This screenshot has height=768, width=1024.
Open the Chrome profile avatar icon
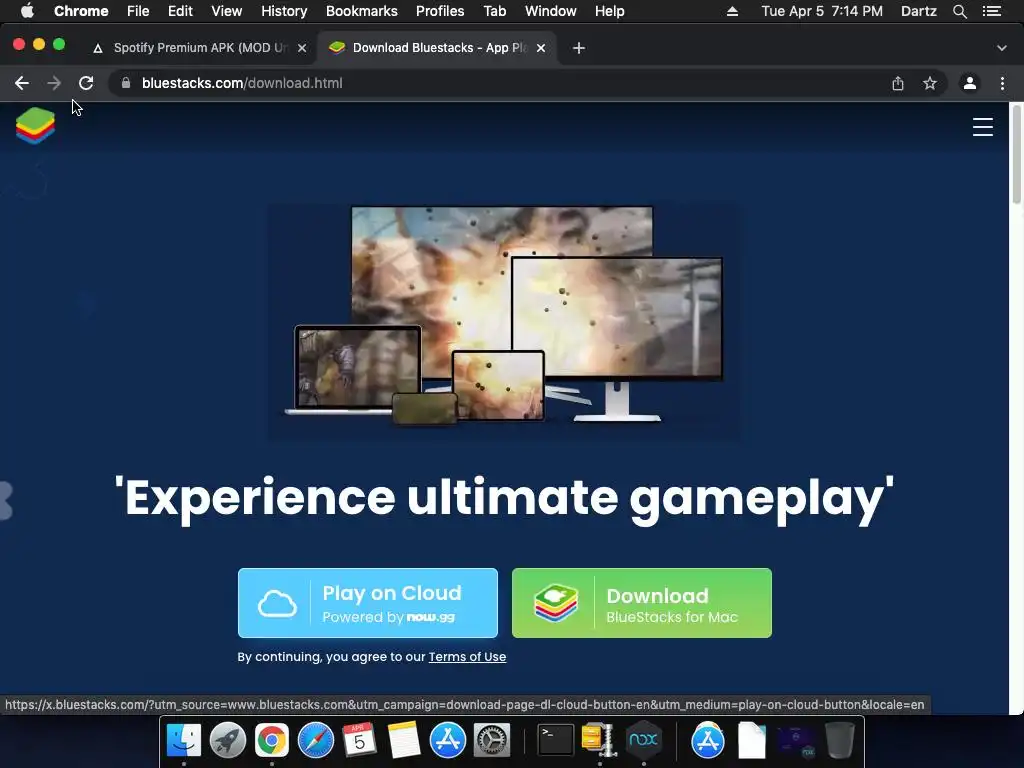pos(970,83)
